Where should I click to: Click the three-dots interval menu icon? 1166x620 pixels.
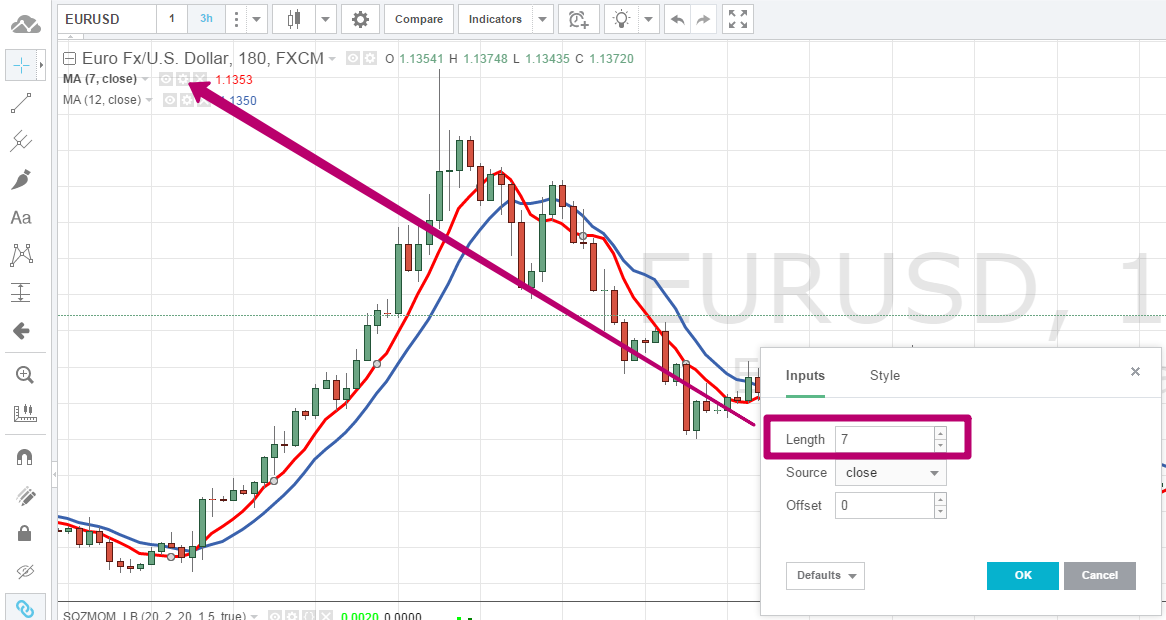236,19
